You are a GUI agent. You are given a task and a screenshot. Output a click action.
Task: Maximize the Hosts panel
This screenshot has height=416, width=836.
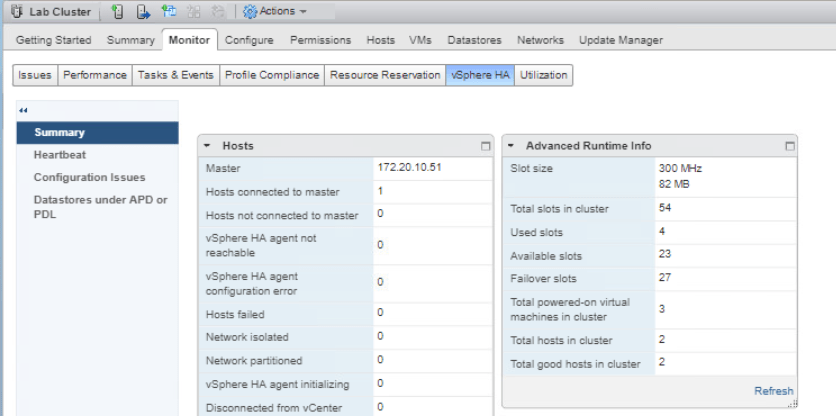(486, 146)
